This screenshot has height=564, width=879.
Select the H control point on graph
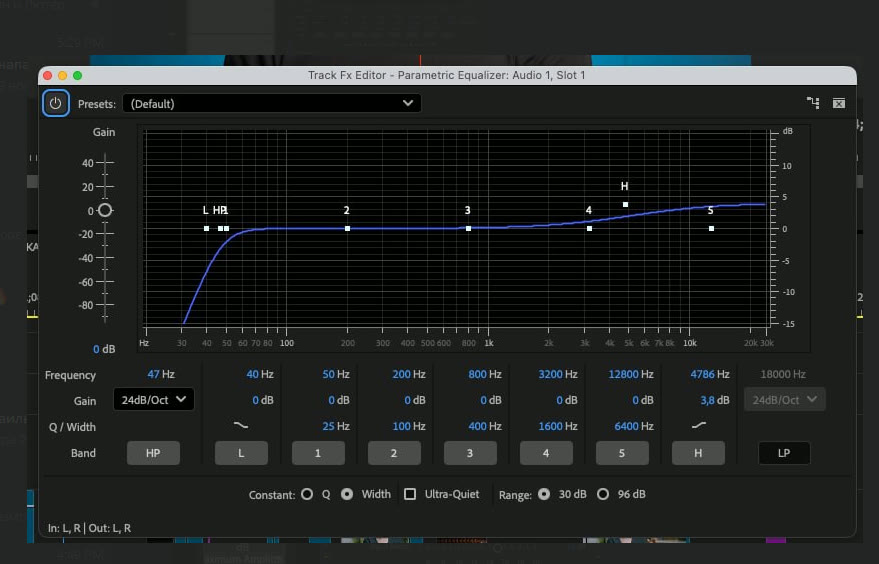[x=626, y=205]
